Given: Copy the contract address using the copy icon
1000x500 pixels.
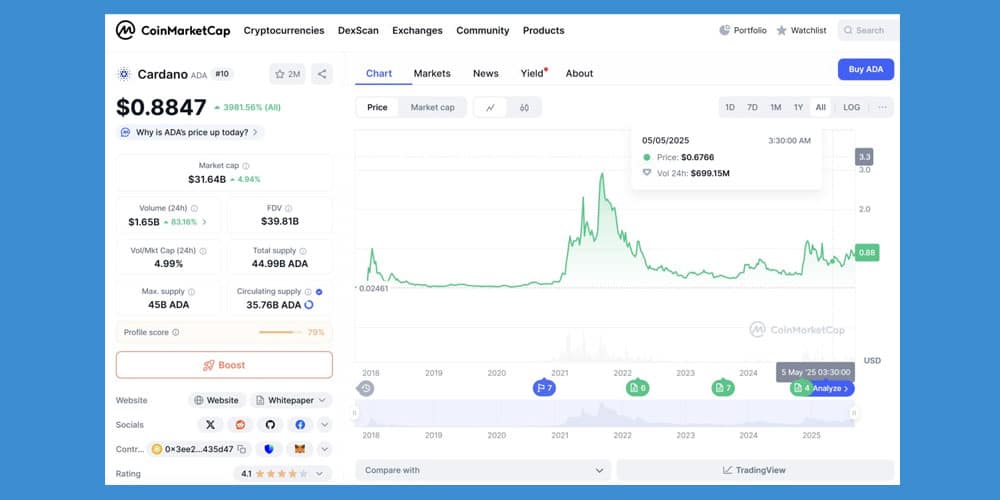Looking at the screenshot, I should [241, 450].
